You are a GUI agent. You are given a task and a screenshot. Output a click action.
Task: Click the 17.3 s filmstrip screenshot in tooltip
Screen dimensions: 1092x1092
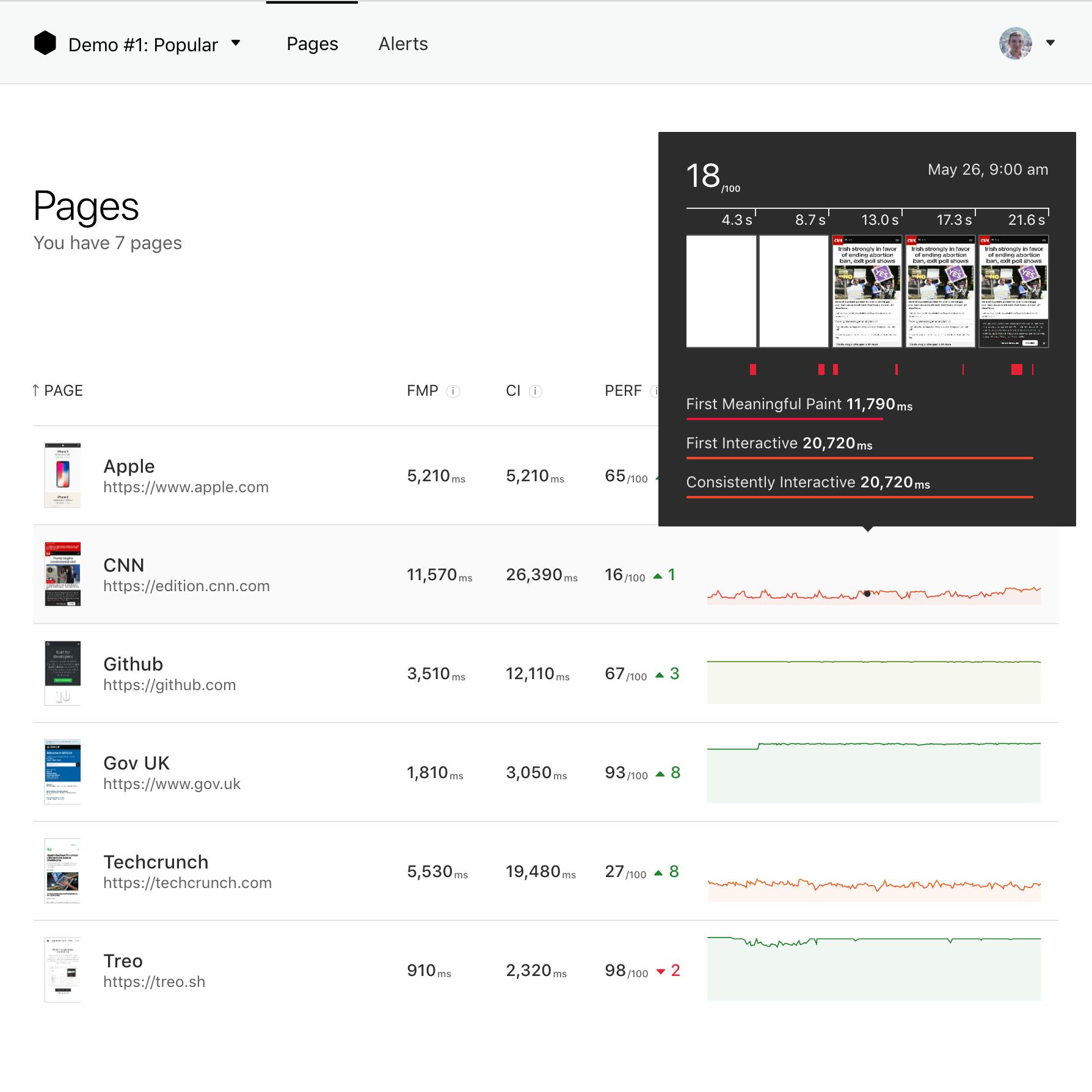[x=941, y=291]
